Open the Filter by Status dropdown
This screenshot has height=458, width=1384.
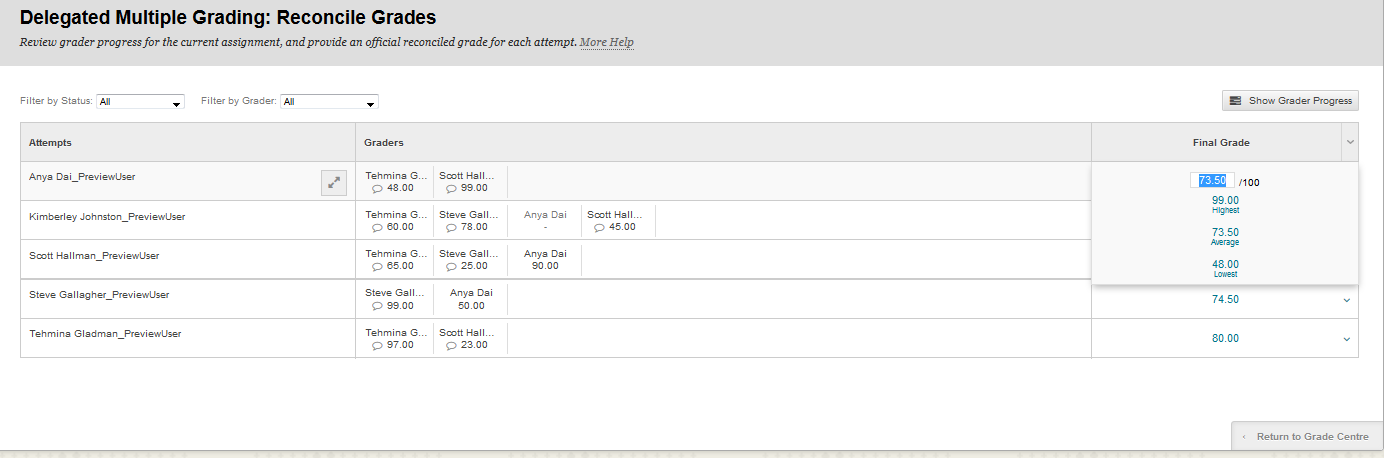(141, 102)
